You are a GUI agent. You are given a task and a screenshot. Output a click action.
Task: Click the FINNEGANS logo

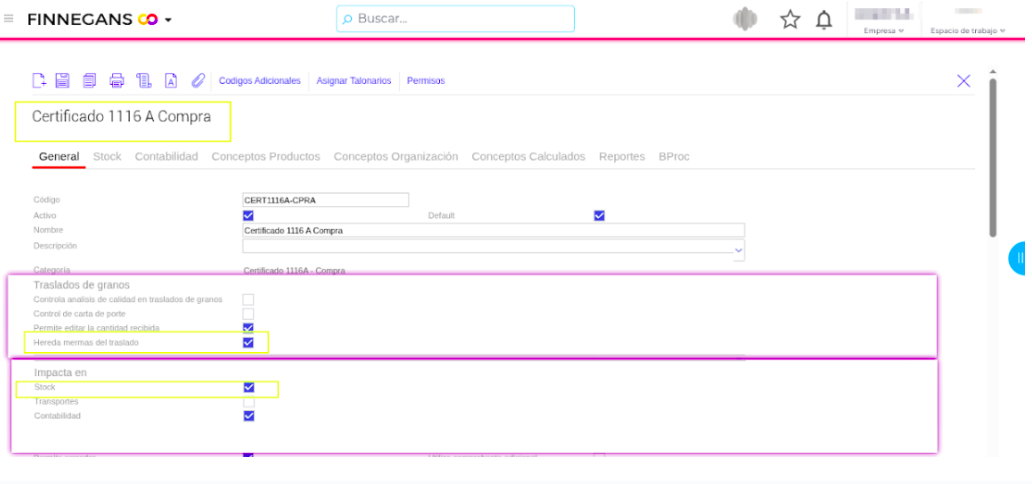[x=92, y=20]
